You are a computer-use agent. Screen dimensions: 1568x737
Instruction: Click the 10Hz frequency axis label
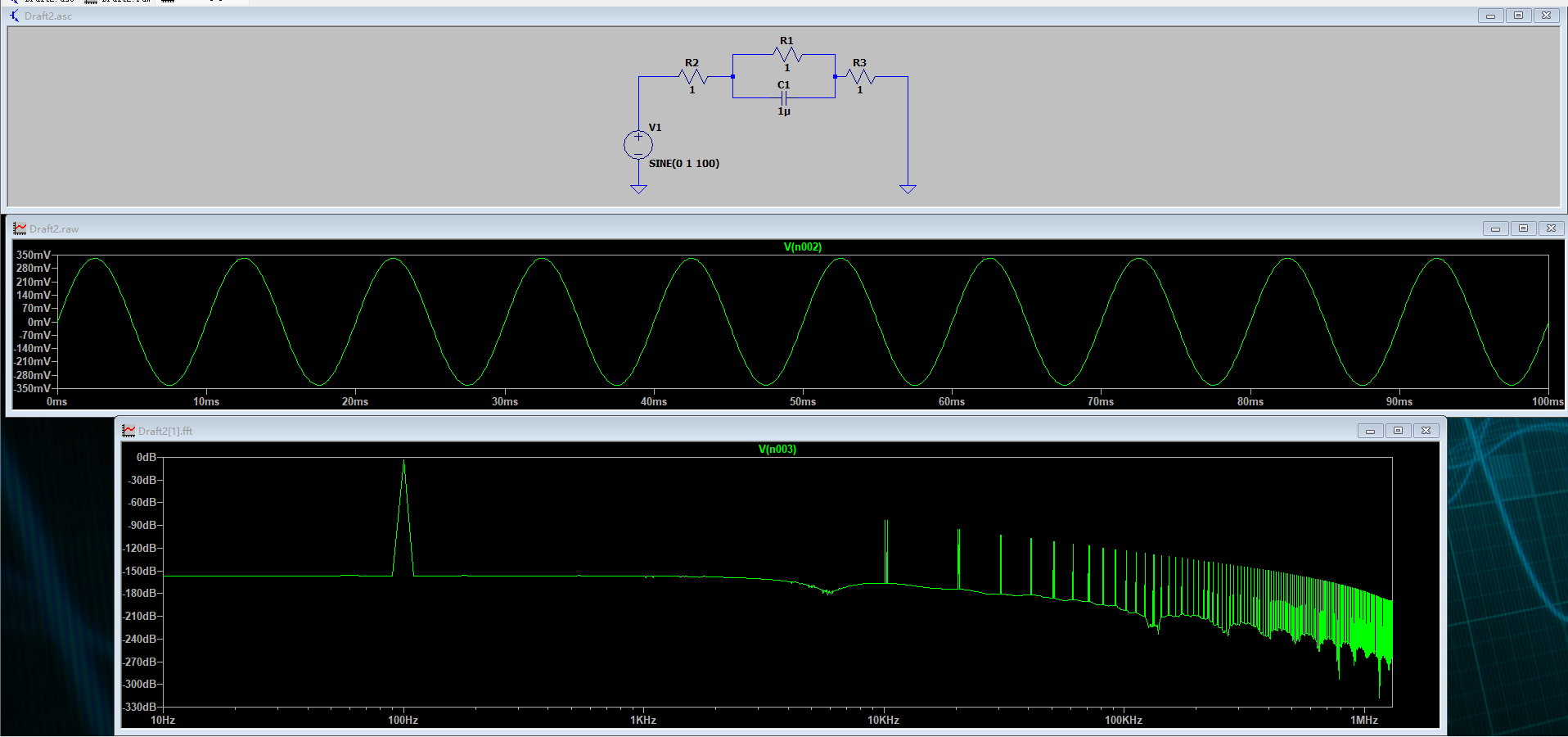[x=163, y=721]
